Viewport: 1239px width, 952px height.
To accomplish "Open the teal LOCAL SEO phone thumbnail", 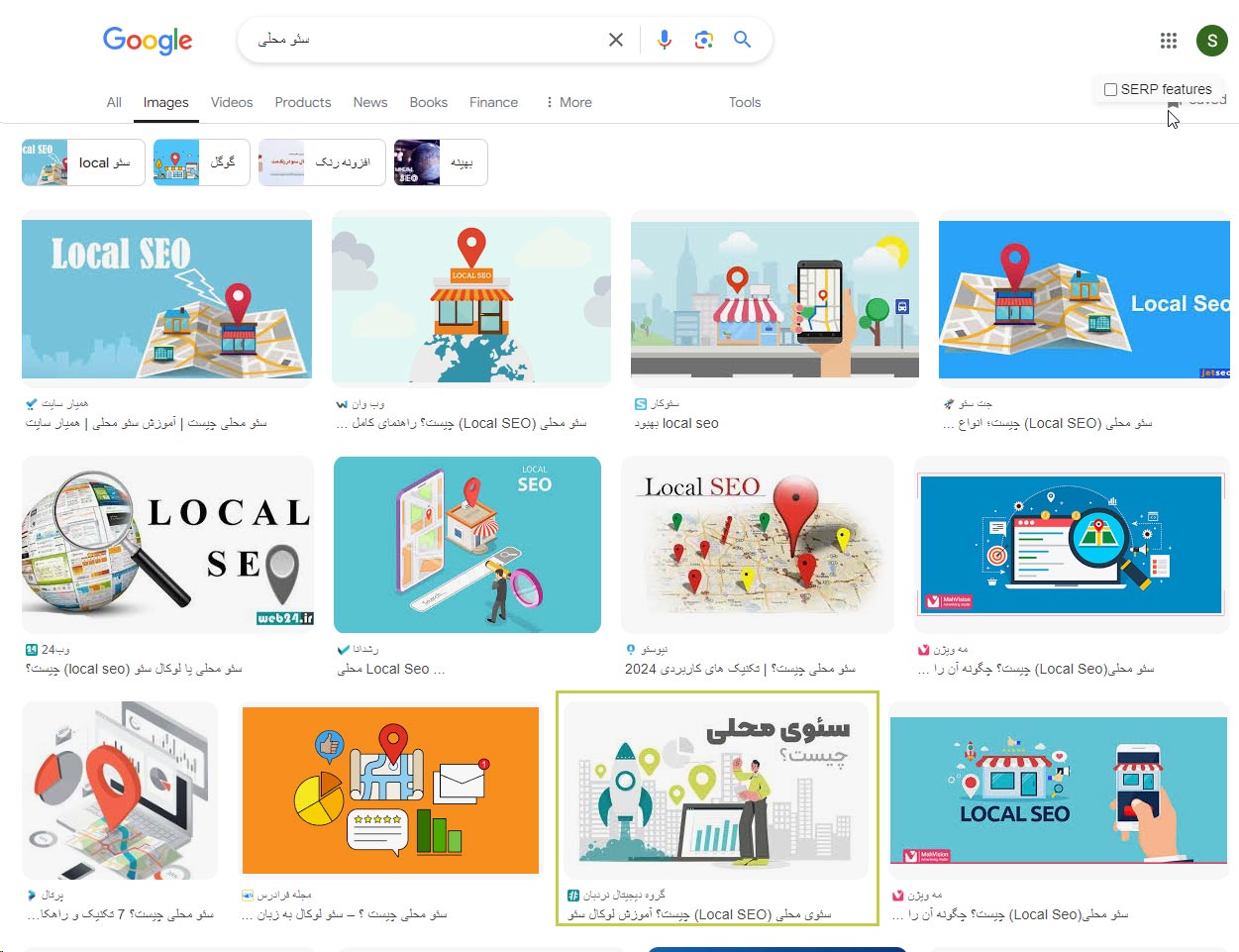I will click(467, 545).
